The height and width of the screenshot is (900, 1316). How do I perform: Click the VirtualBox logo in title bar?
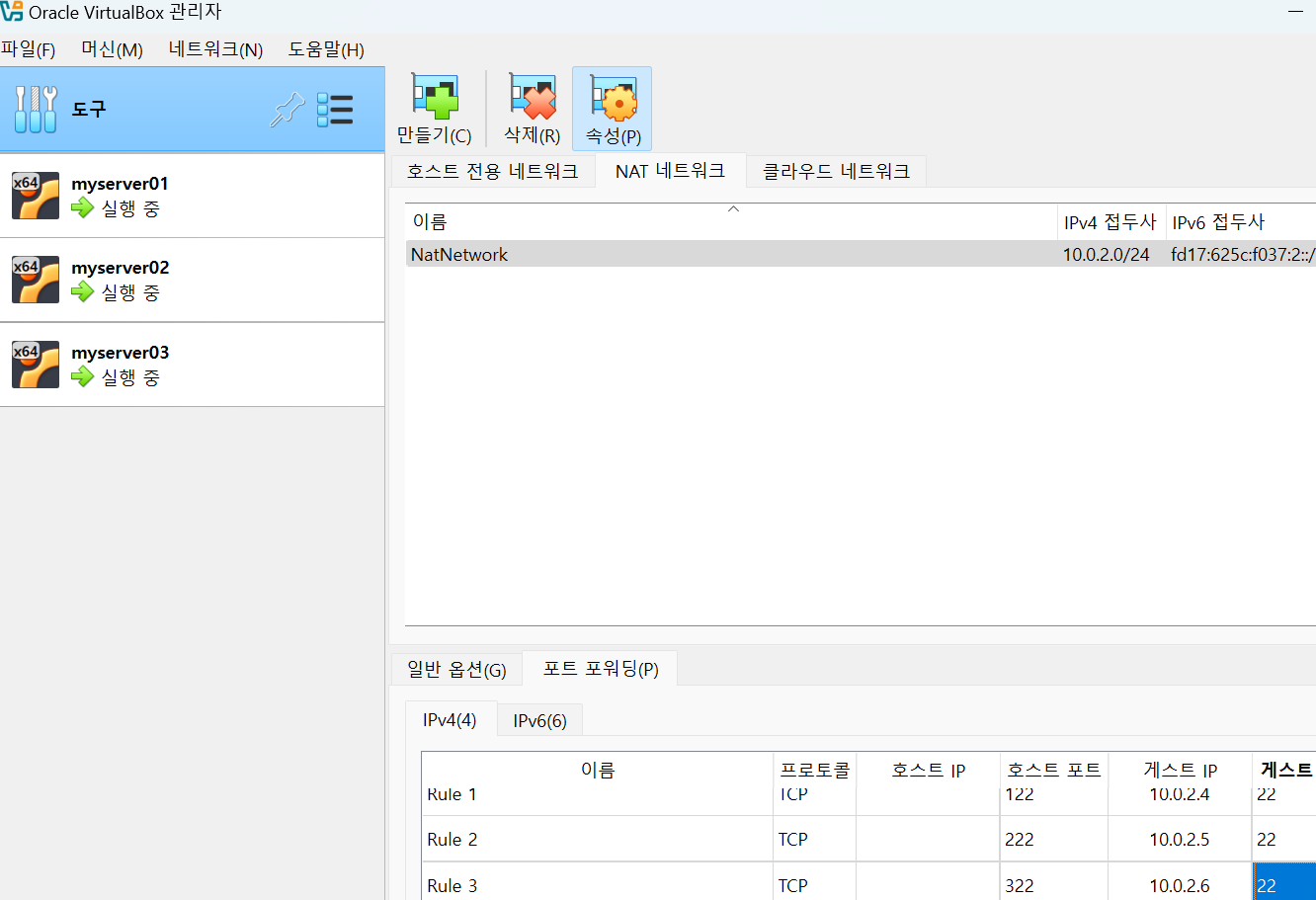(11, 13)
